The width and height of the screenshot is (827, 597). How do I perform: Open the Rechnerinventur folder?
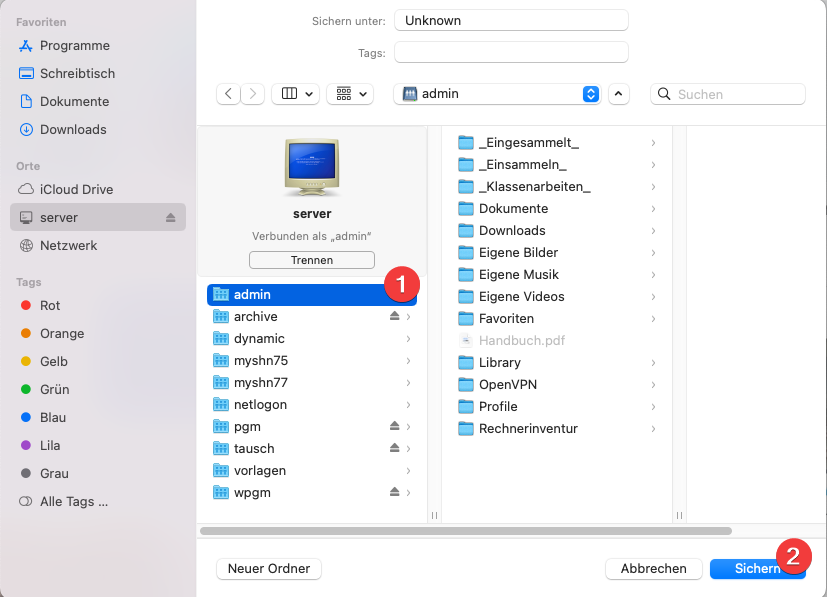coord(557,429)
